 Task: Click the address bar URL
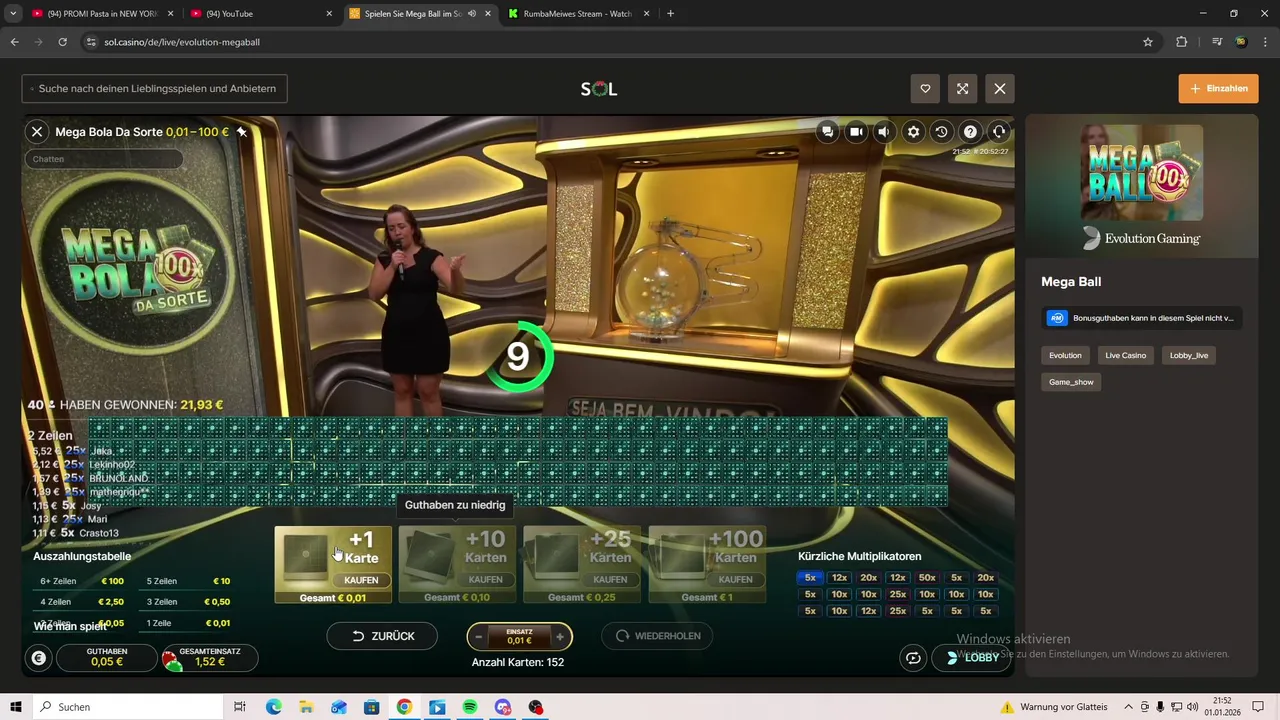click(x=182, y=42)
